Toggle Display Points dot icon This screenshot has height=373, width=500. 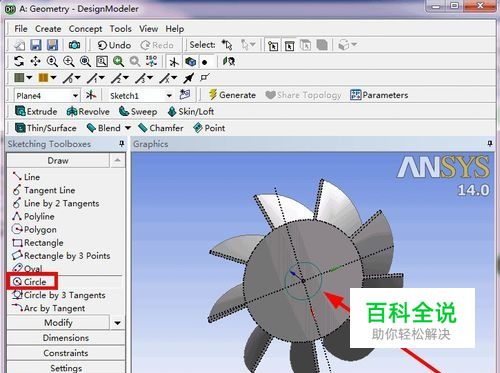coord(205,62)
